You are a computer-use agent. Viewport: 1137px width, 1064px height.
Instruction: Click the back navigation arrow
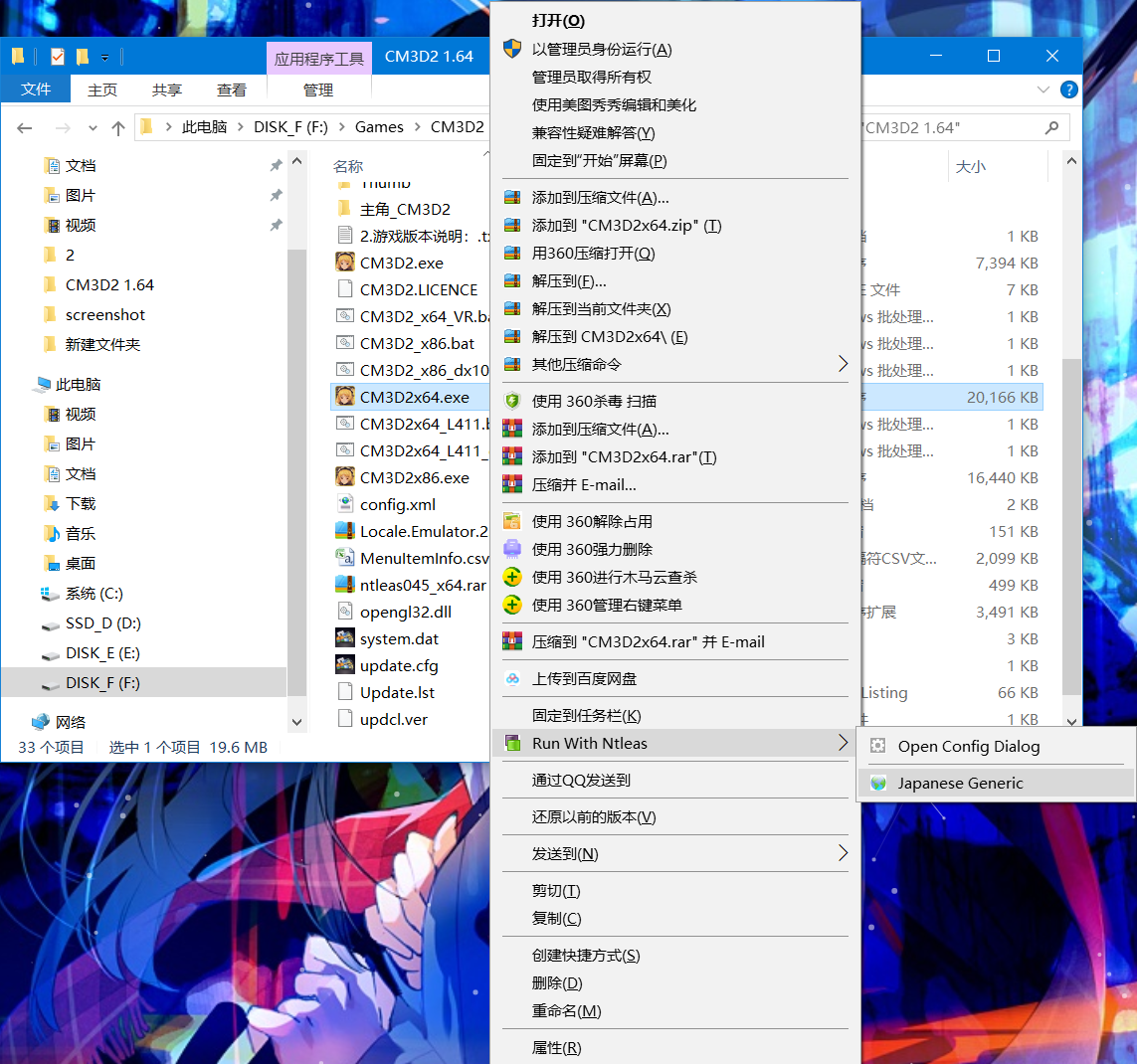pos(25,128)
